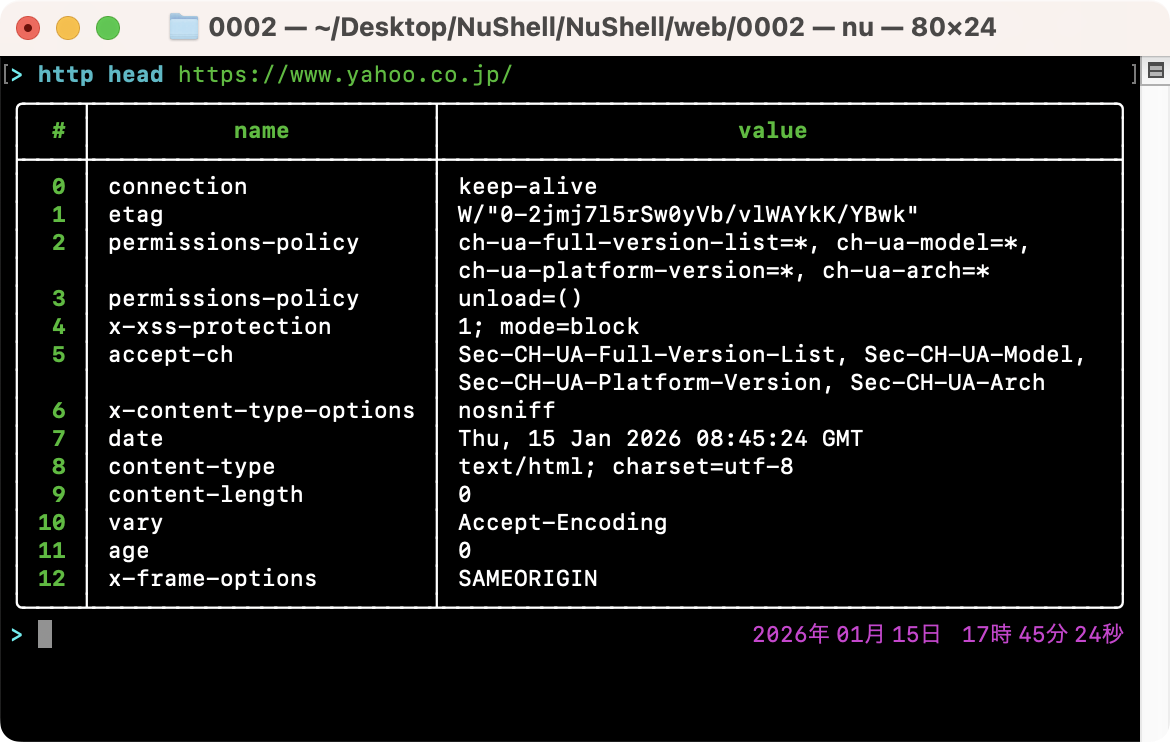Click the folder icon in title bar
This screenshot has height=742, width=1170.
[x=183, y=27]
